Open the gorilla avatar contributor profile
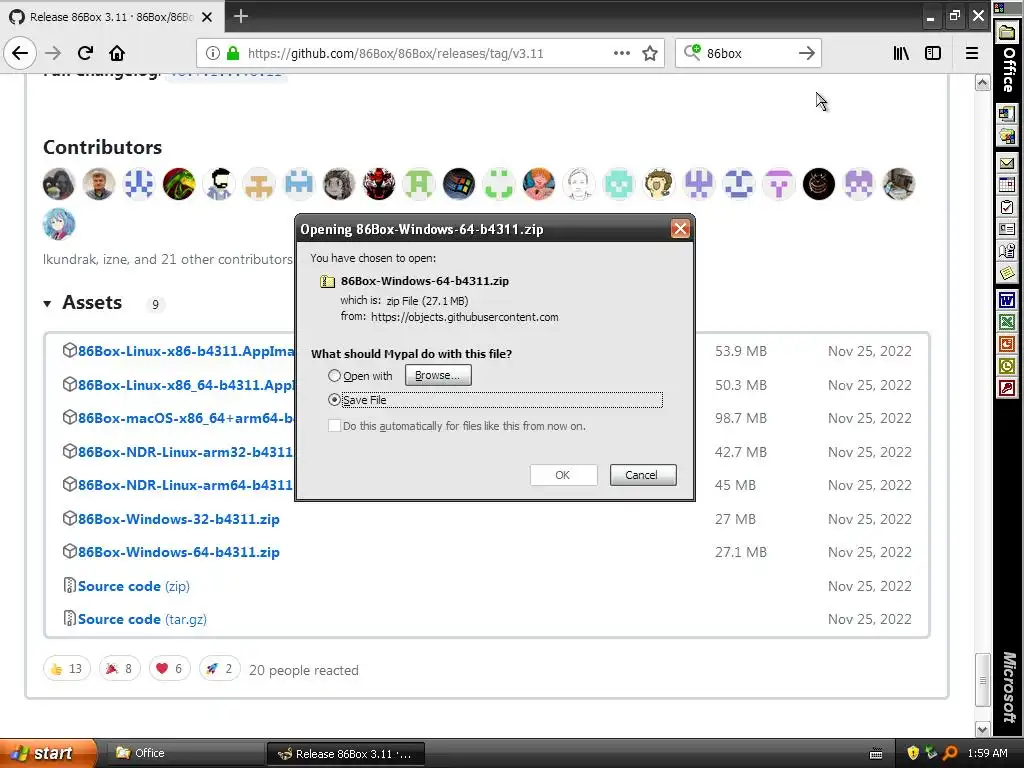 pyautogui.click(x=59, y=184)
